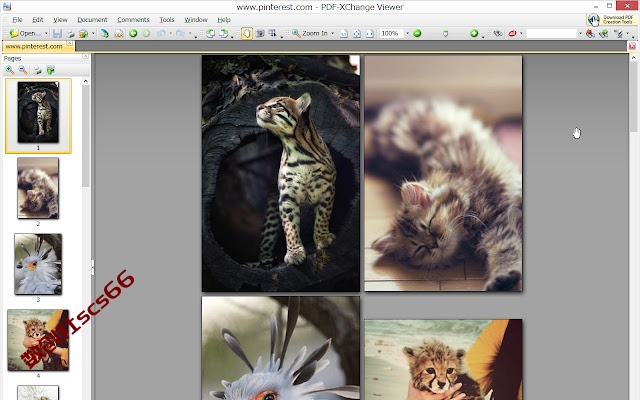Click the OCR page icon
Viewport: 640px width, 400px height.
pyautogui.click(x=118, y=33)
